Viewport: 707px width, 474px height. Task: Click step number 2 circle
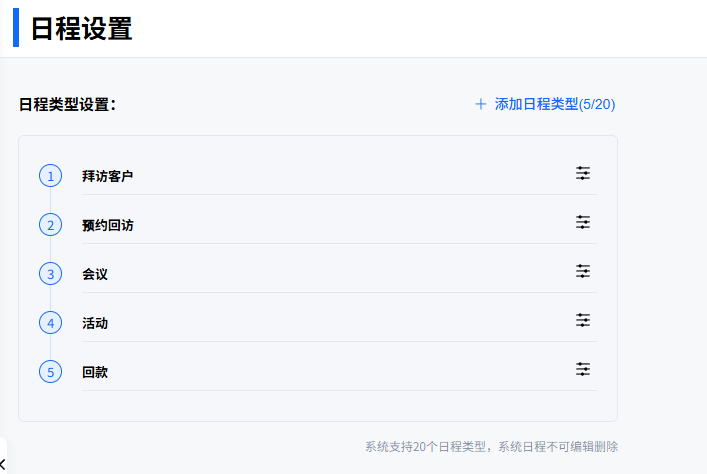50,225
